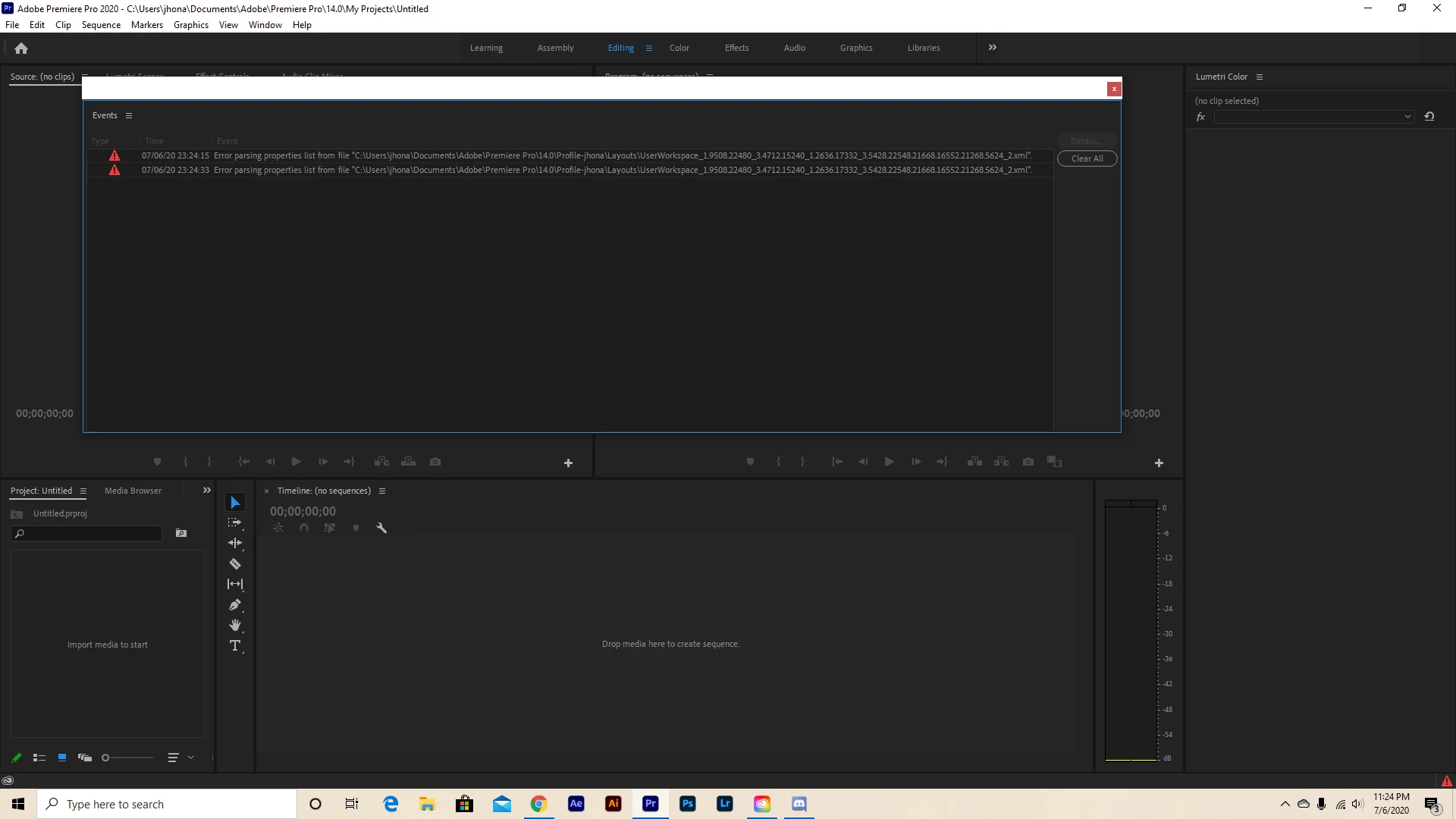
Task: Select the Track Select Forward tool
Action: [x=235, y=522]
